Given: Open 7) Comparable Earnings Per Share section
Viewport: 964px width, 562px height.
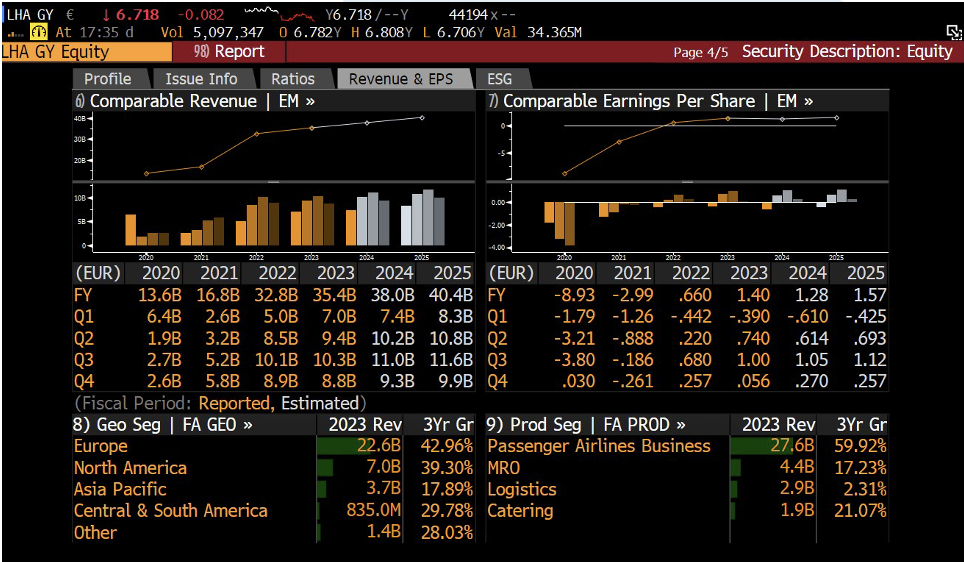Looking at the screenshot, I should pos(622,101).
